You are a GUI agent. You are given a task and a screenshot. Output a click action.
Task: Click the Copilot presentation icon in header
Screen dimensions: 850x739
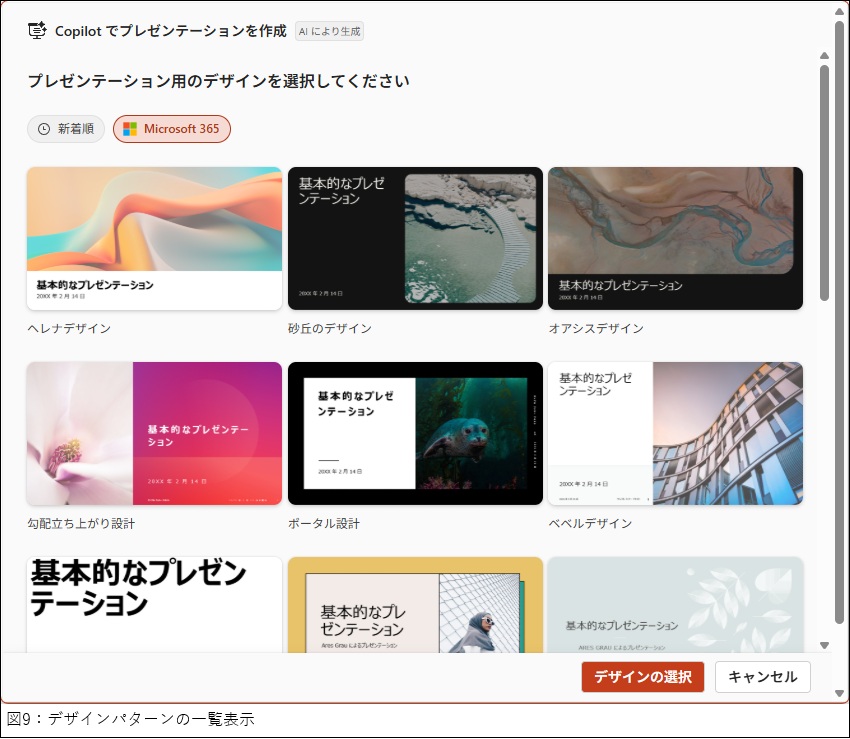coord(38,31)
